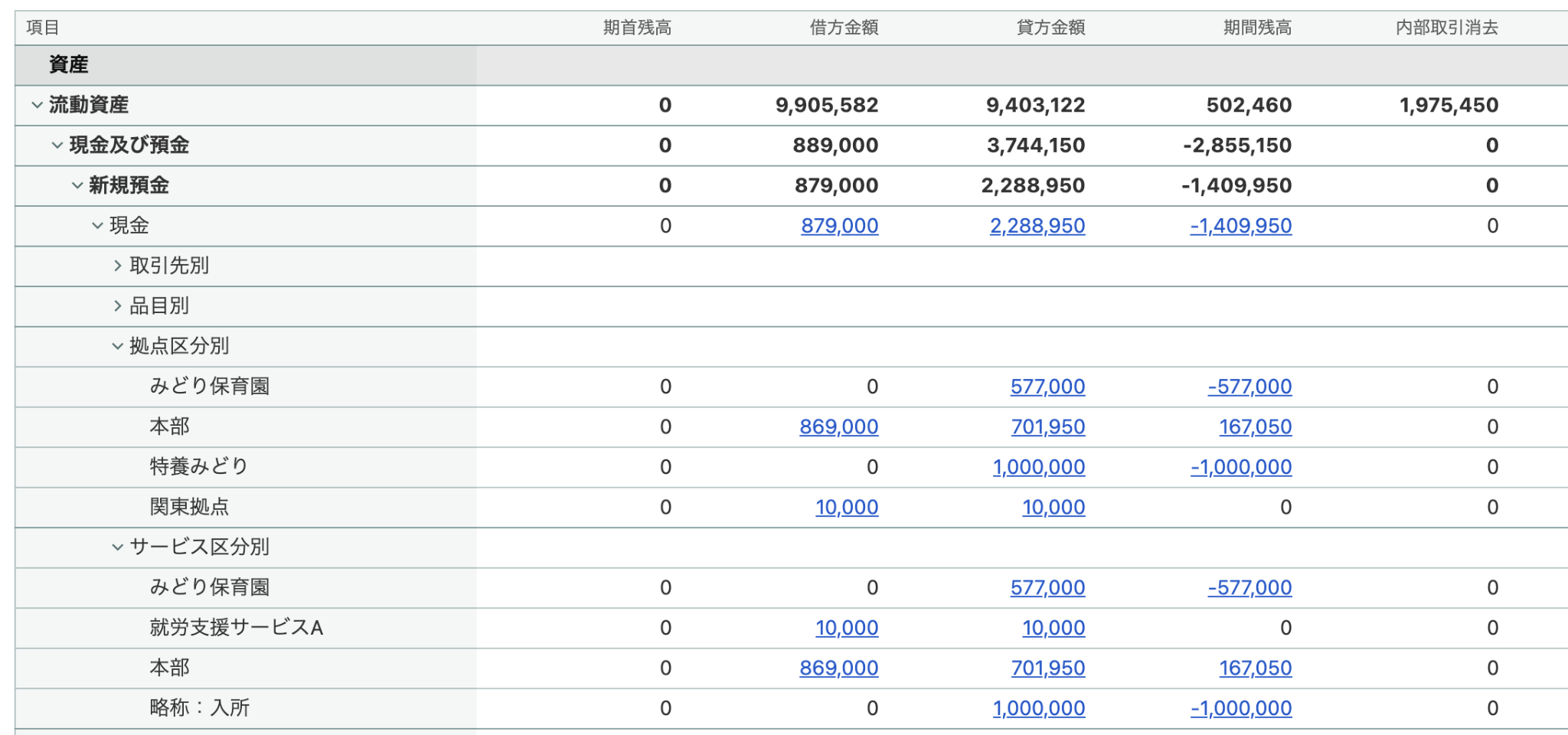This screenshot has width=1568, height=735.
Task: Open 特養みどり period balance -1,000,000
Action: click(1241, 467)
